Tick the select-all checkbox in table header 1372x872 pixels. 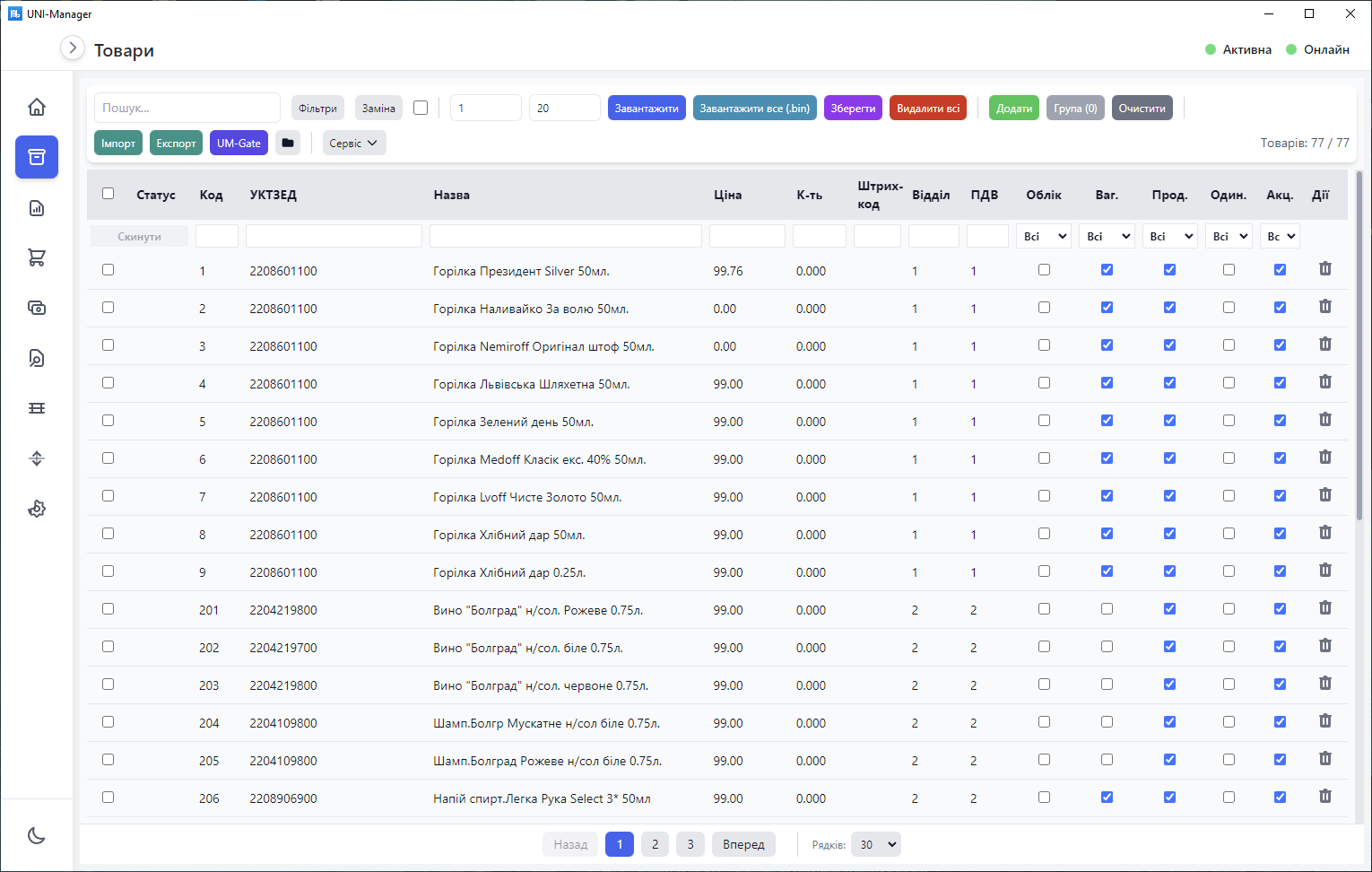(x=109, y=193)
